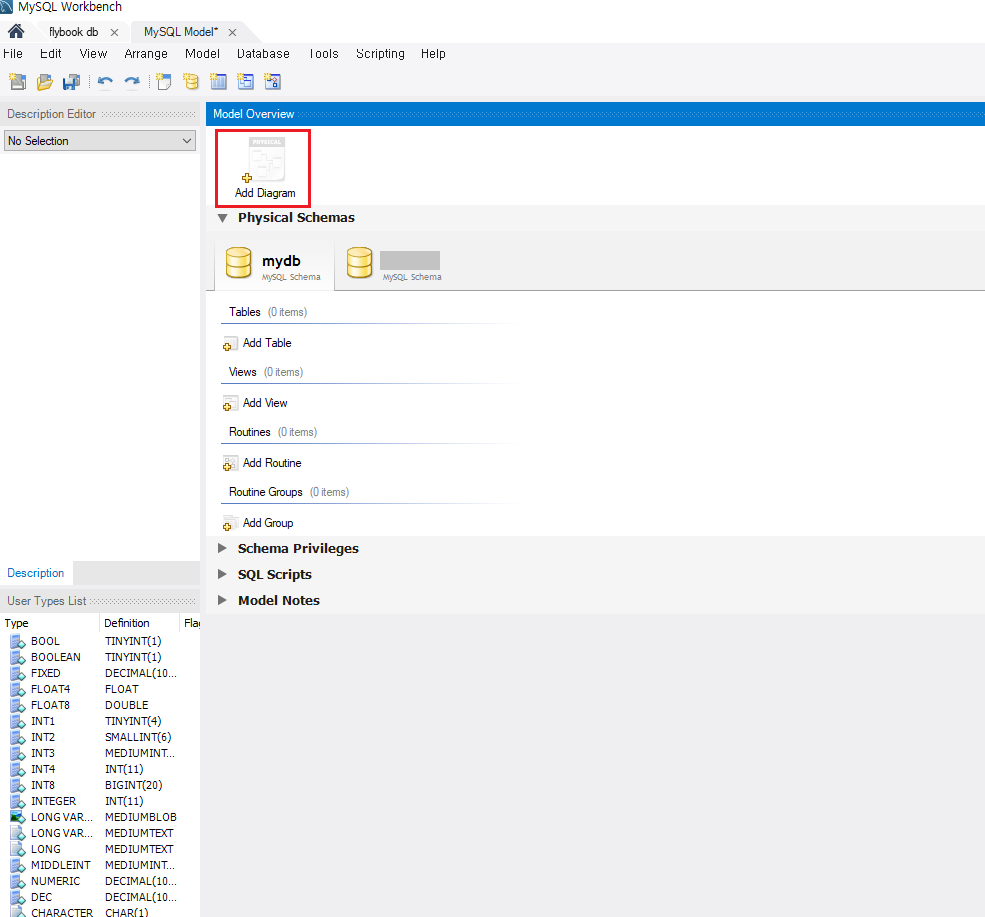
Task: Select the LONG user type row
Action: pyautogui.click(x=101, y=849)
